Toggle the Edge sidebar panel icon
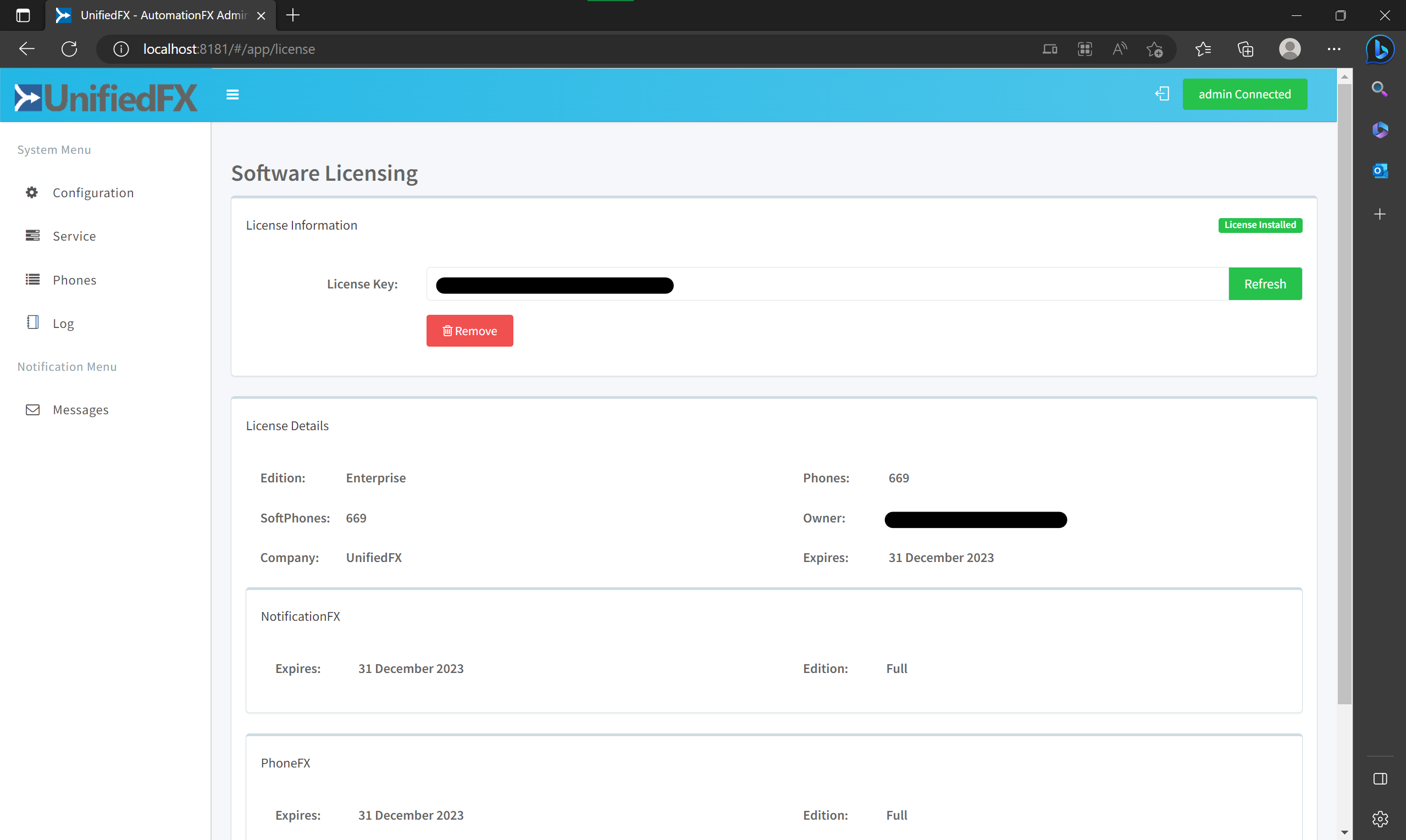Viewport: 1406px width, 840px height. (x=1380, y=779)
